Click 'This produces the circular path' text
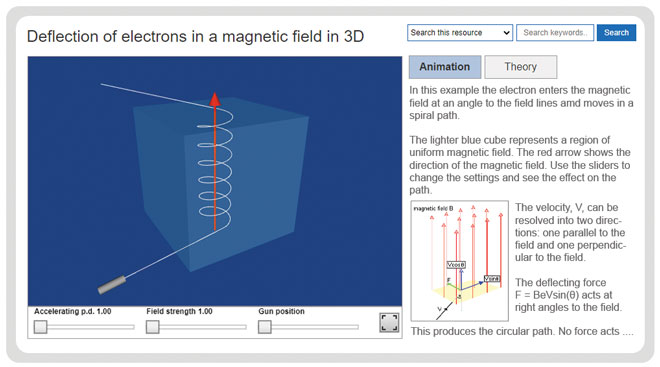 click(483, 332)
